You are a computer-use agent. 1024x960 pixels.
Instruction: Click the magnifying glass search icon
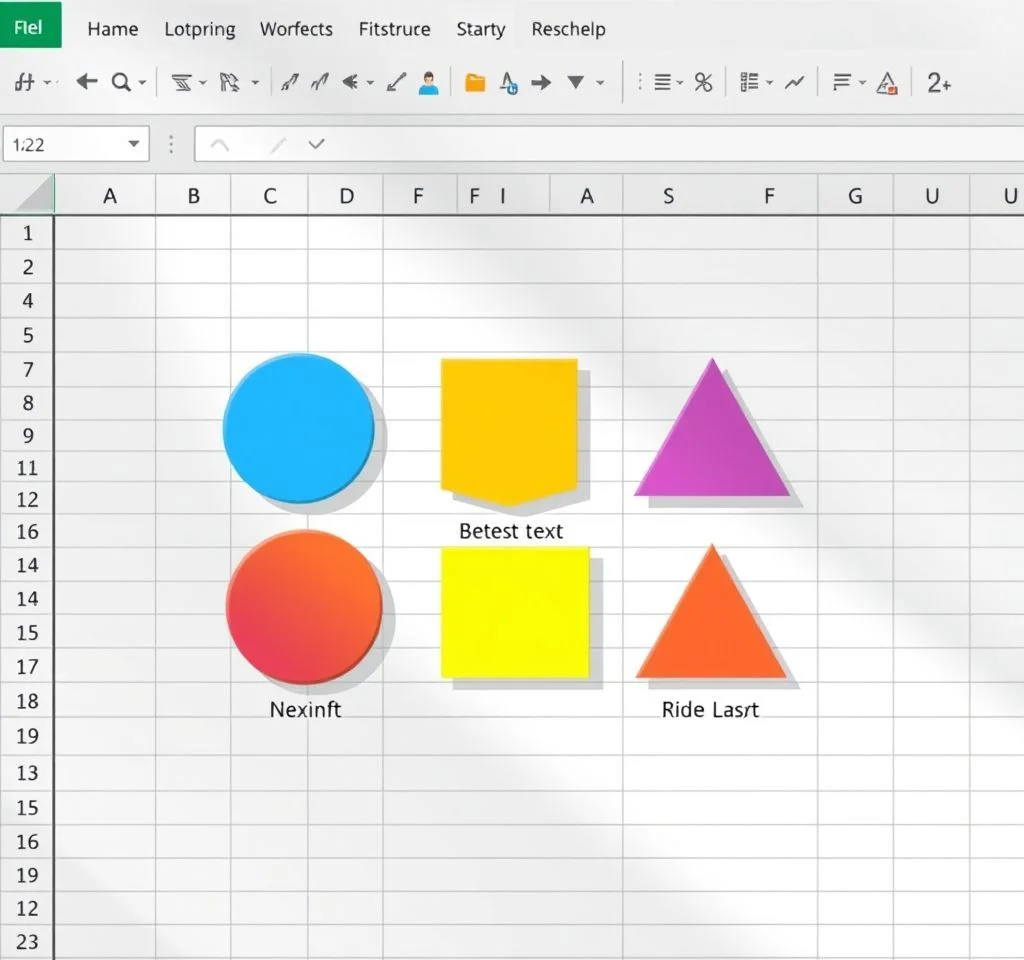point(121,83)
